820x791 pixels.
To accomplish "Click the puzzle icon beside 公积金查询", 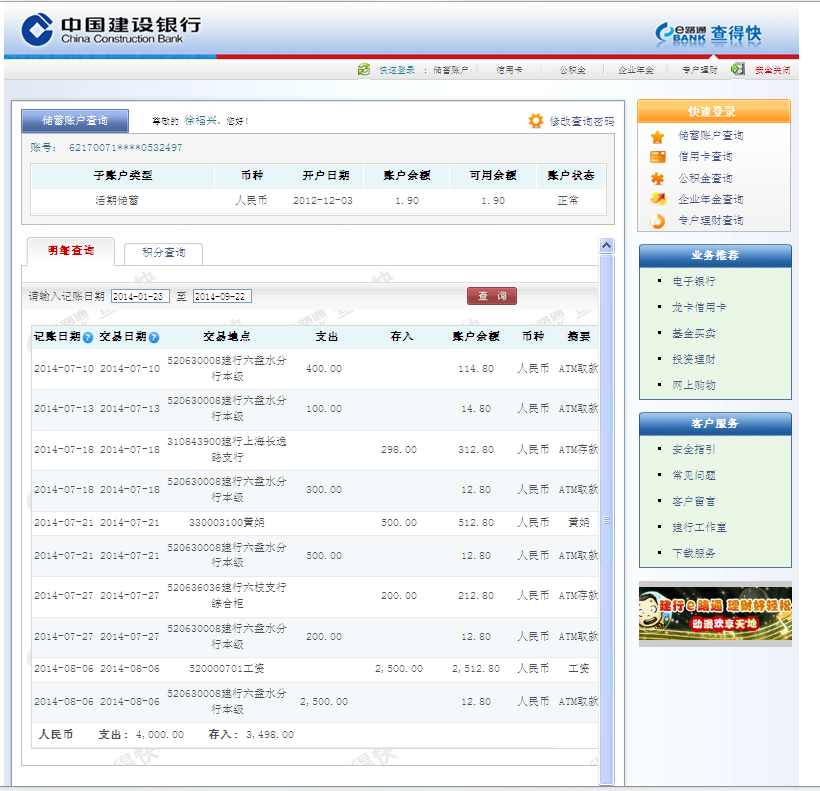I will click(x=657, y=178).
